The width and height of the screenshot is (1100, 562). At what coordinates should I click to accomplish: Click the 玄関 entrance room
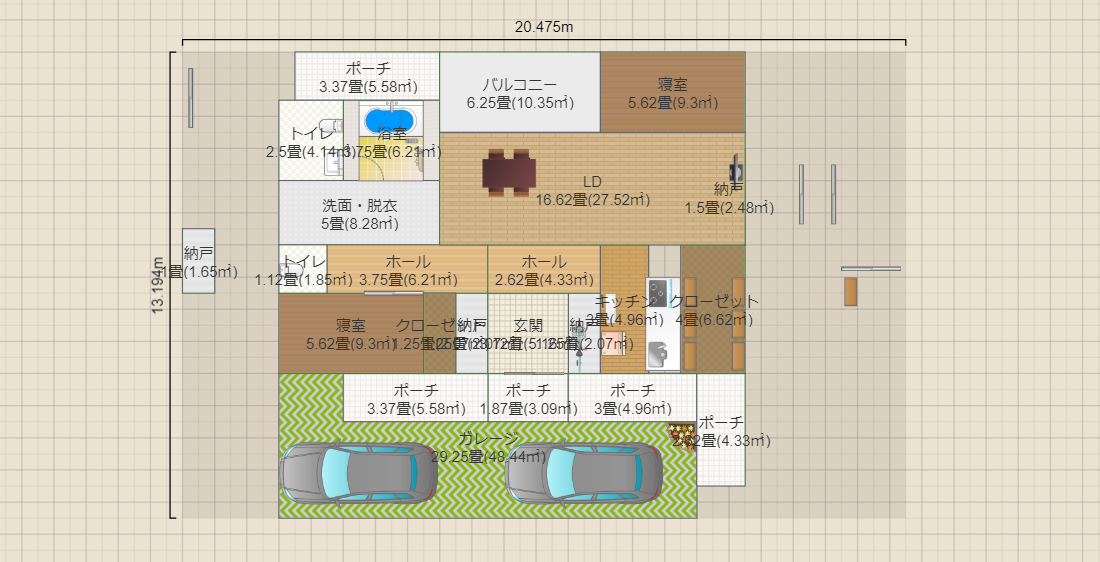[x=528, y=335]
